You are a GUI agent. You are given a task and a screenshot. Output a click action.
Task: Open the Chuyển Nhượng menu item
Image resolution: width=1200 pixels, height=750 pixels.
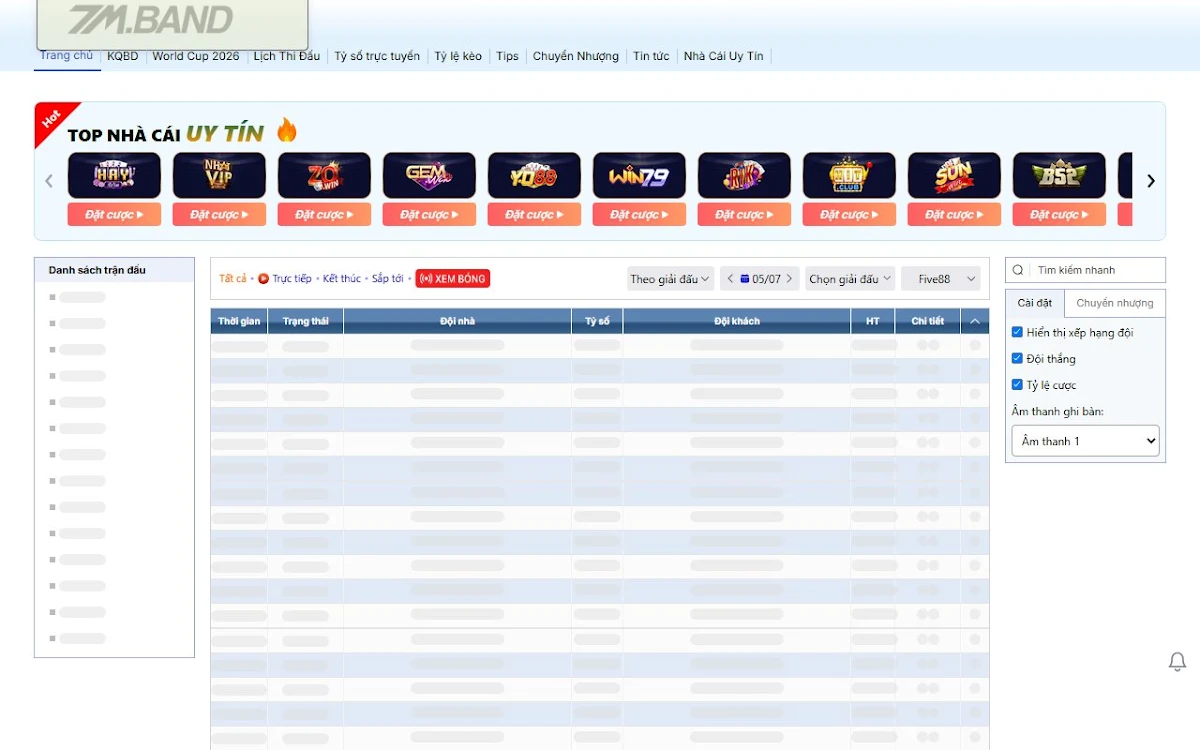pyautogui.click(x=576, y=56)
